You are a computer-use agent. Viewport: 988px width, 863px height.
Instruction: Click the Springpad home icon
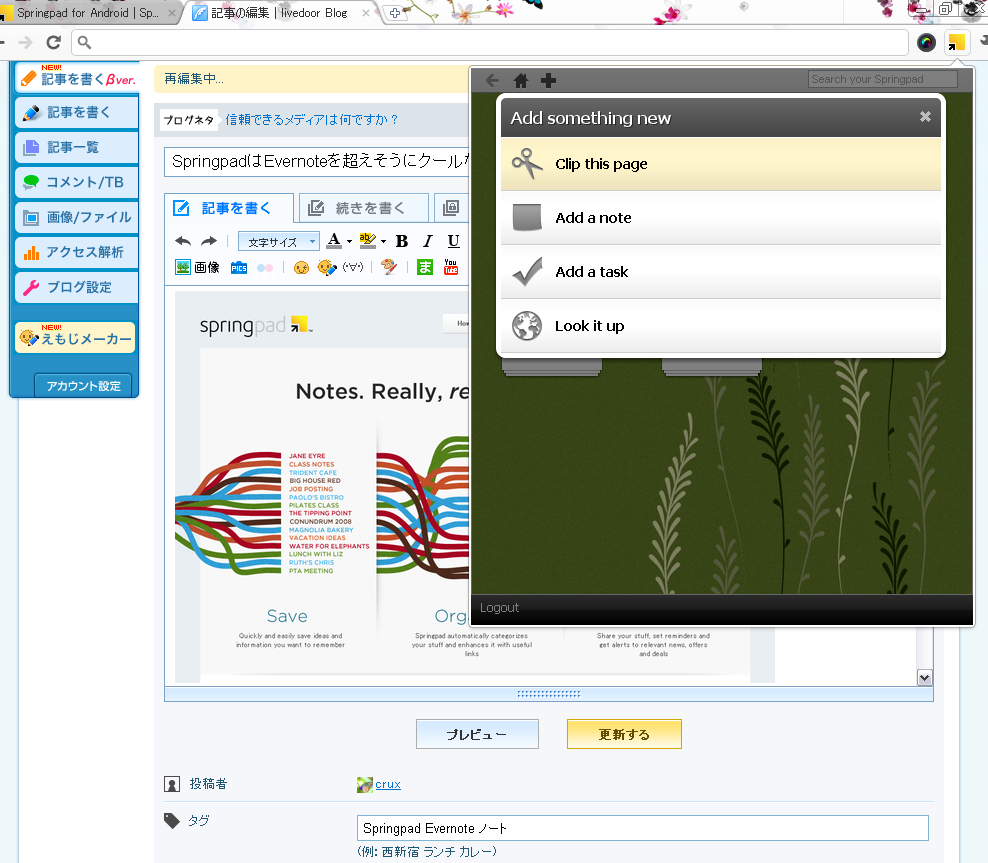tap(521, 80)
